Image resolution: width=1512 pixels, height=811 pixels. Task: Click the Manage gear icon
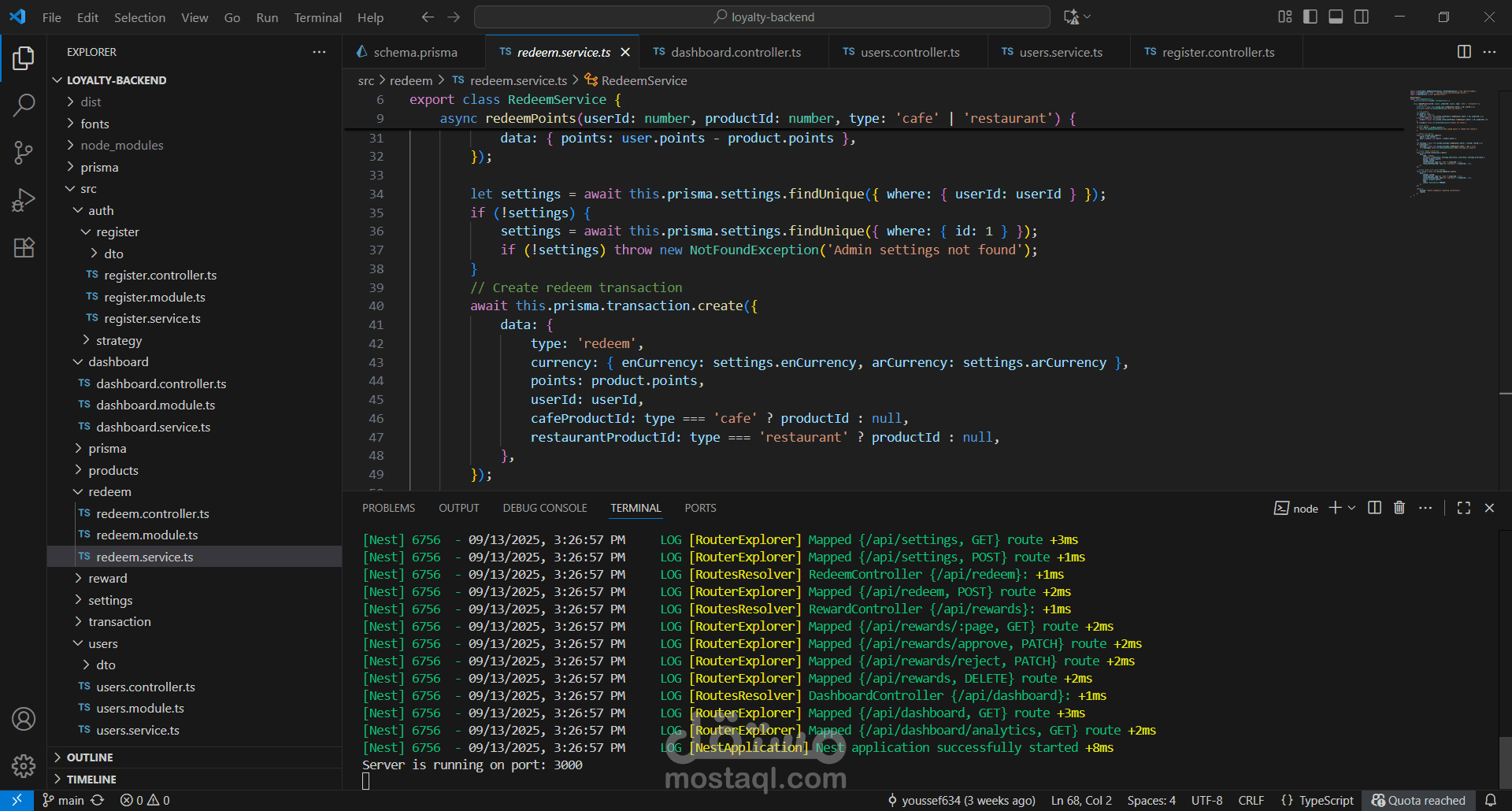click(x=24, y=765)
